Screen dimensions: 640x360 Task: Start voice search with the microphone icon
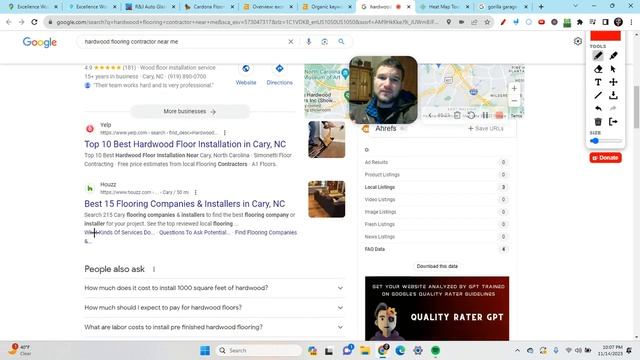point(309,42)
